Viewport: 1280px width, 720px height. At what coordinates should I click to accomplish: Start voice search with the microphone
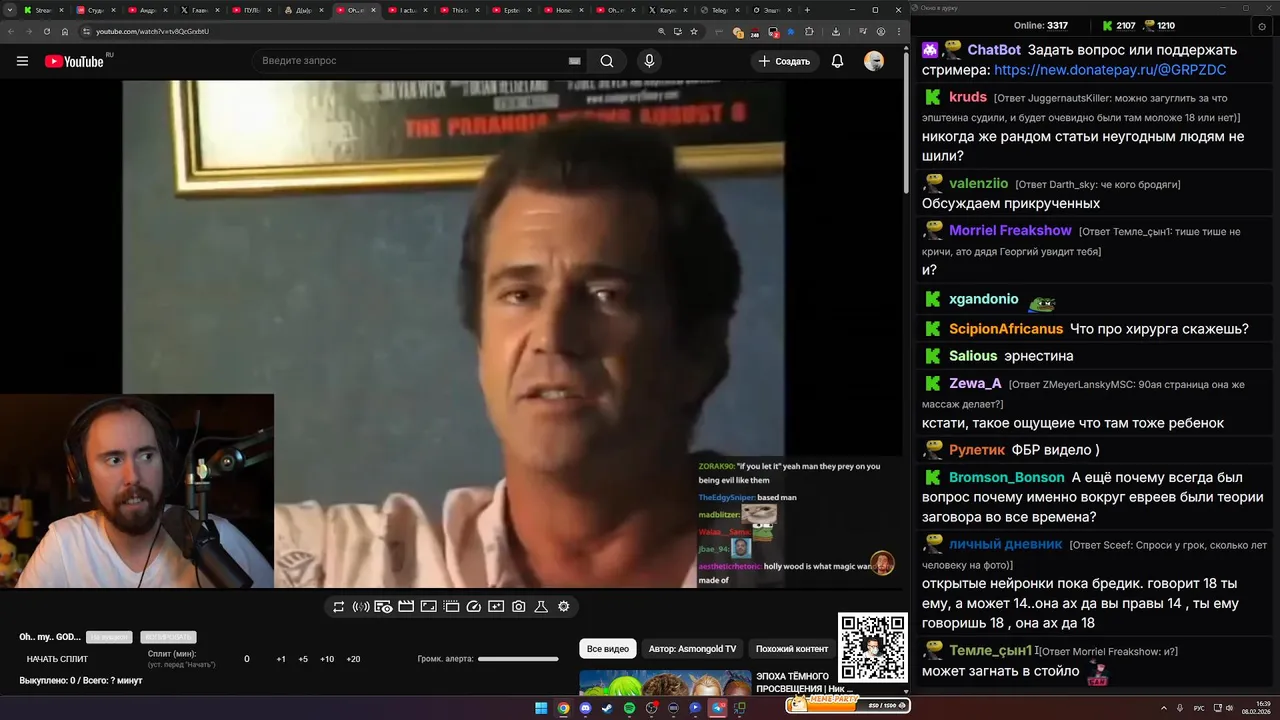coord(649,61)
